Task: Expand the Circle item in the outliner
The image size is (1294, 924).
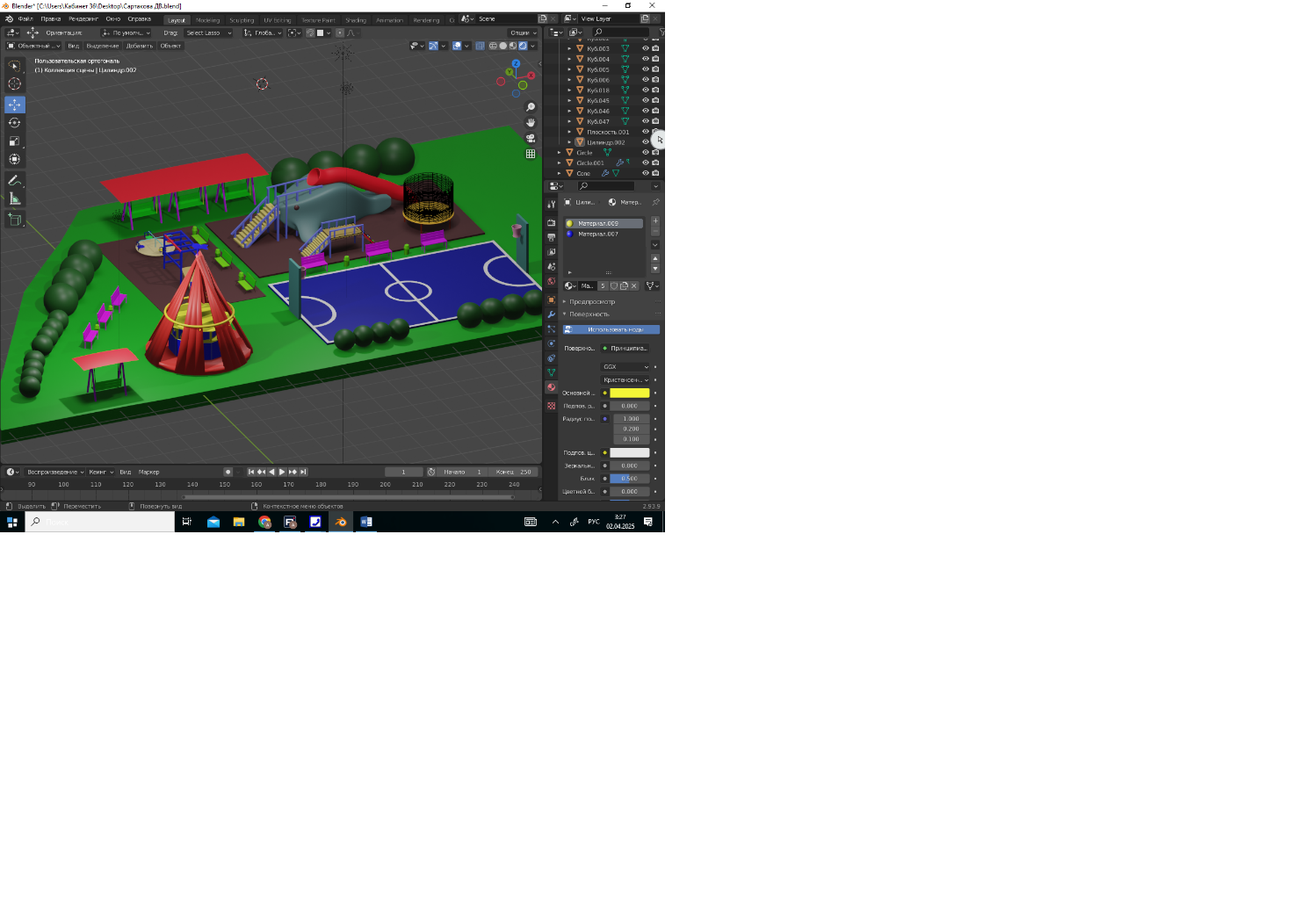Action: point(560,153)
